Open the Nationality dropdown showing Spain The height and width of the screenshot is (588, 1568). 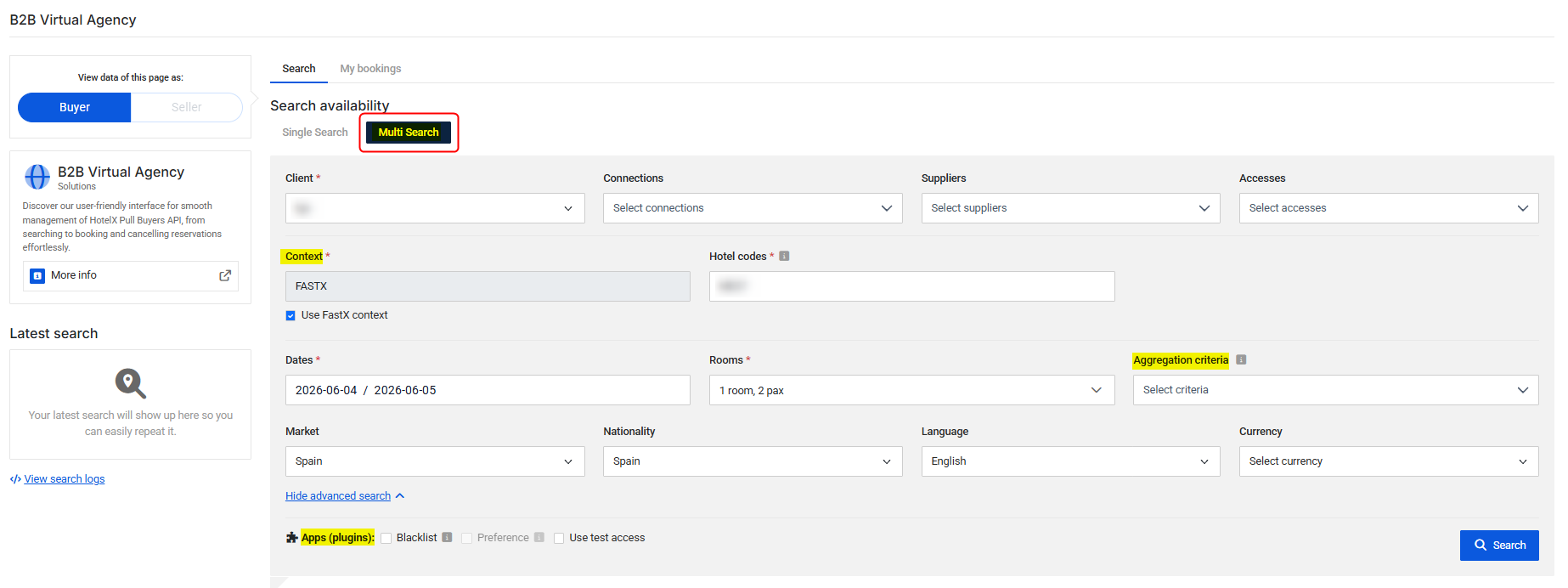click(753, 461)
